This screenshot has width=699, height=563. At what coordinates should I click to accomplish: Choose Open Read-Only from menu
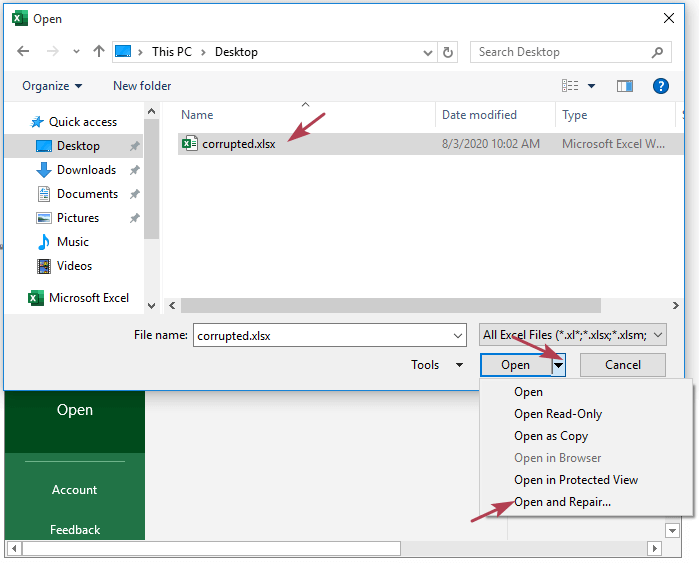pos(557,414)
